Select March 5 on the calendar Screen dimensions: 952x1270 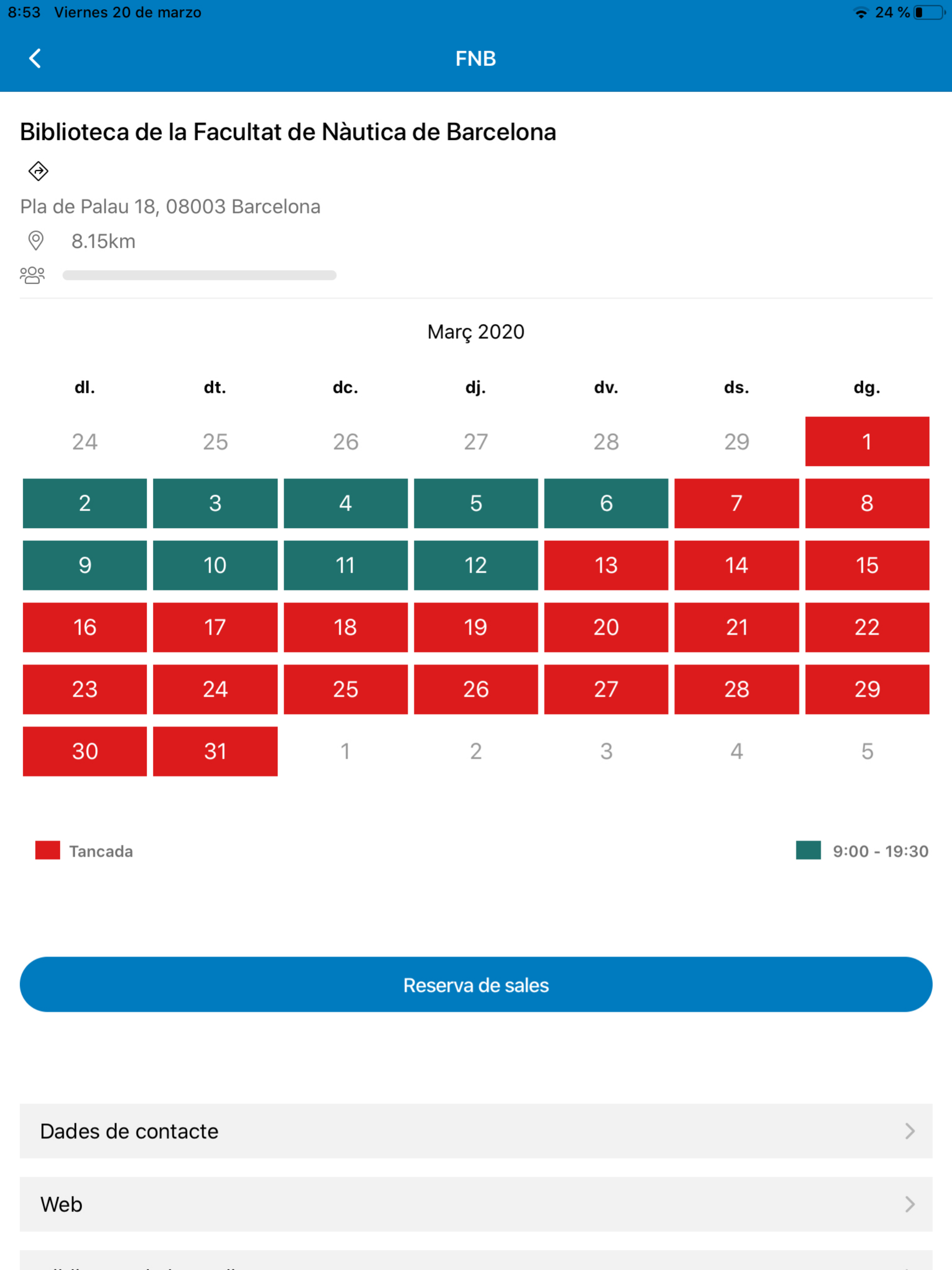tap(476, 503)
